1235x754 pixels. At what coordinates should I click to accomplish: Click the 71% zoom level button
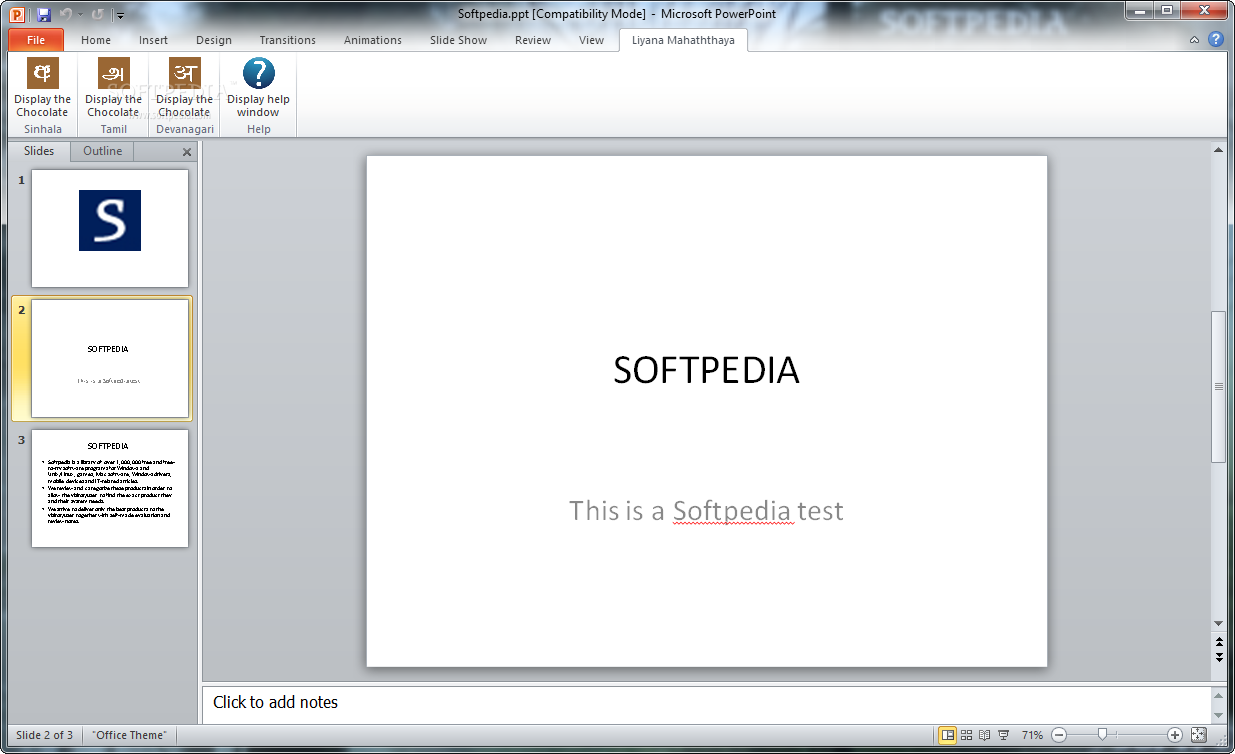coord(1032,735)
